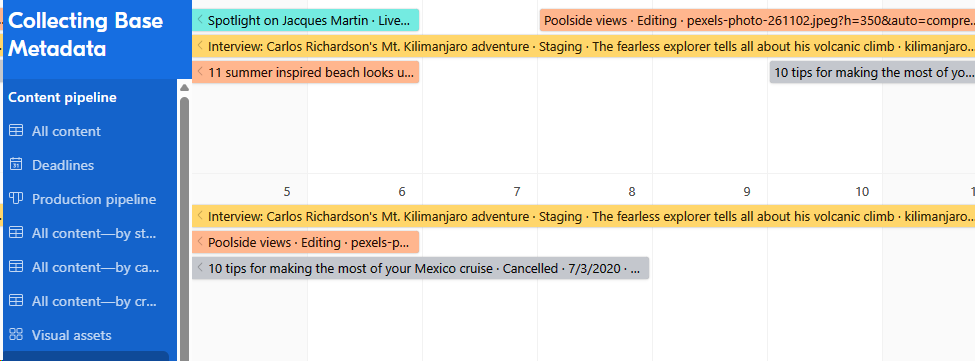Image resolution: width=975 pixels, height=361 pixels.
Task: Click the grid icon beside All content—by cr...
Action: pos(17,301)
